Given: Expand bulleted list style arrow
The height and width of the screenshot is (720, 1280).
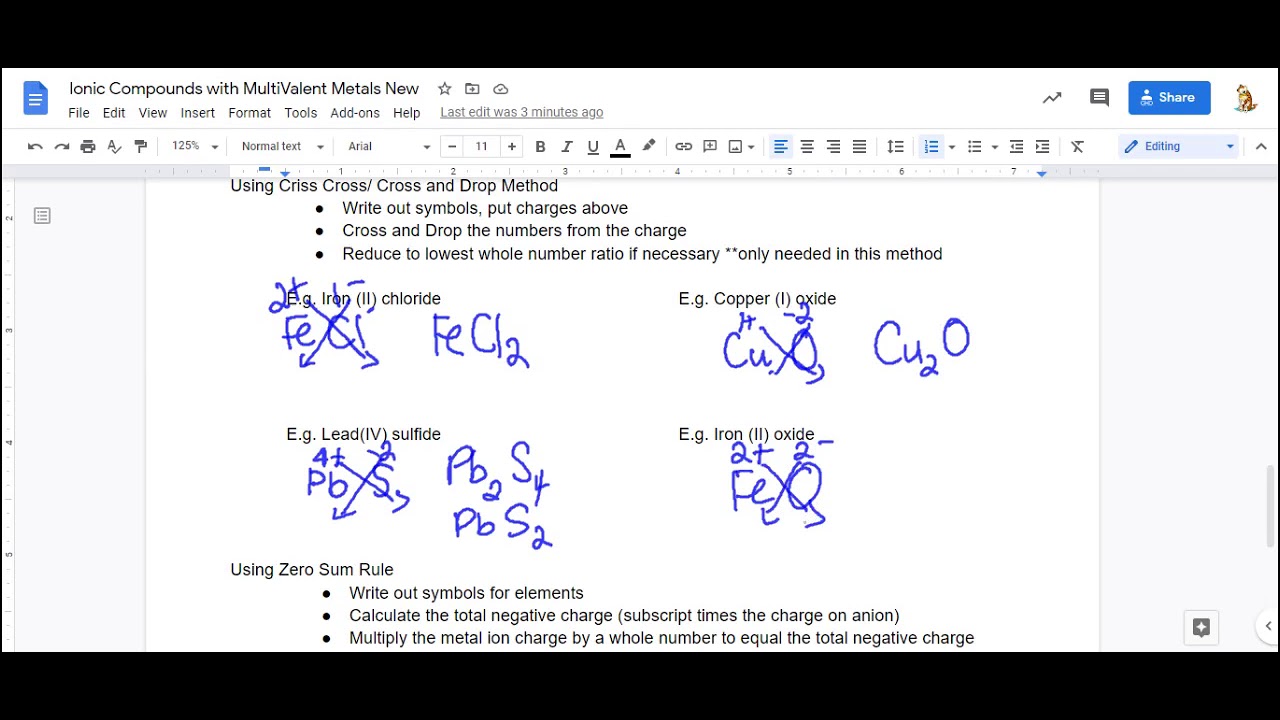Looking at the screenshot, I should point(994,147).
